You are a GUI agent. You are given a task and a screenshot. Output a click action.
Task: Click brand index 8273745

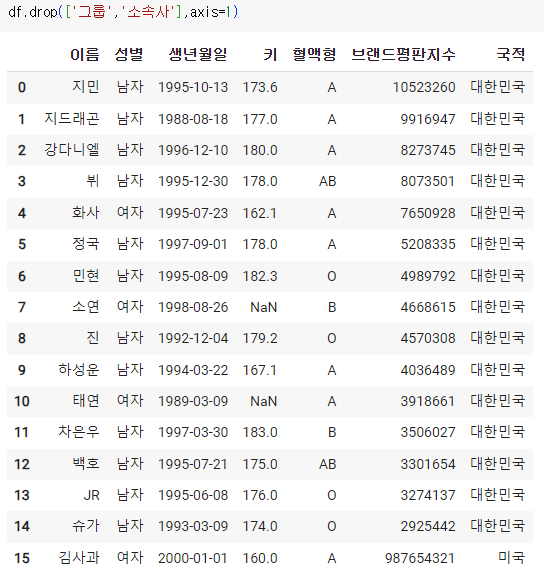click(428, 150)
